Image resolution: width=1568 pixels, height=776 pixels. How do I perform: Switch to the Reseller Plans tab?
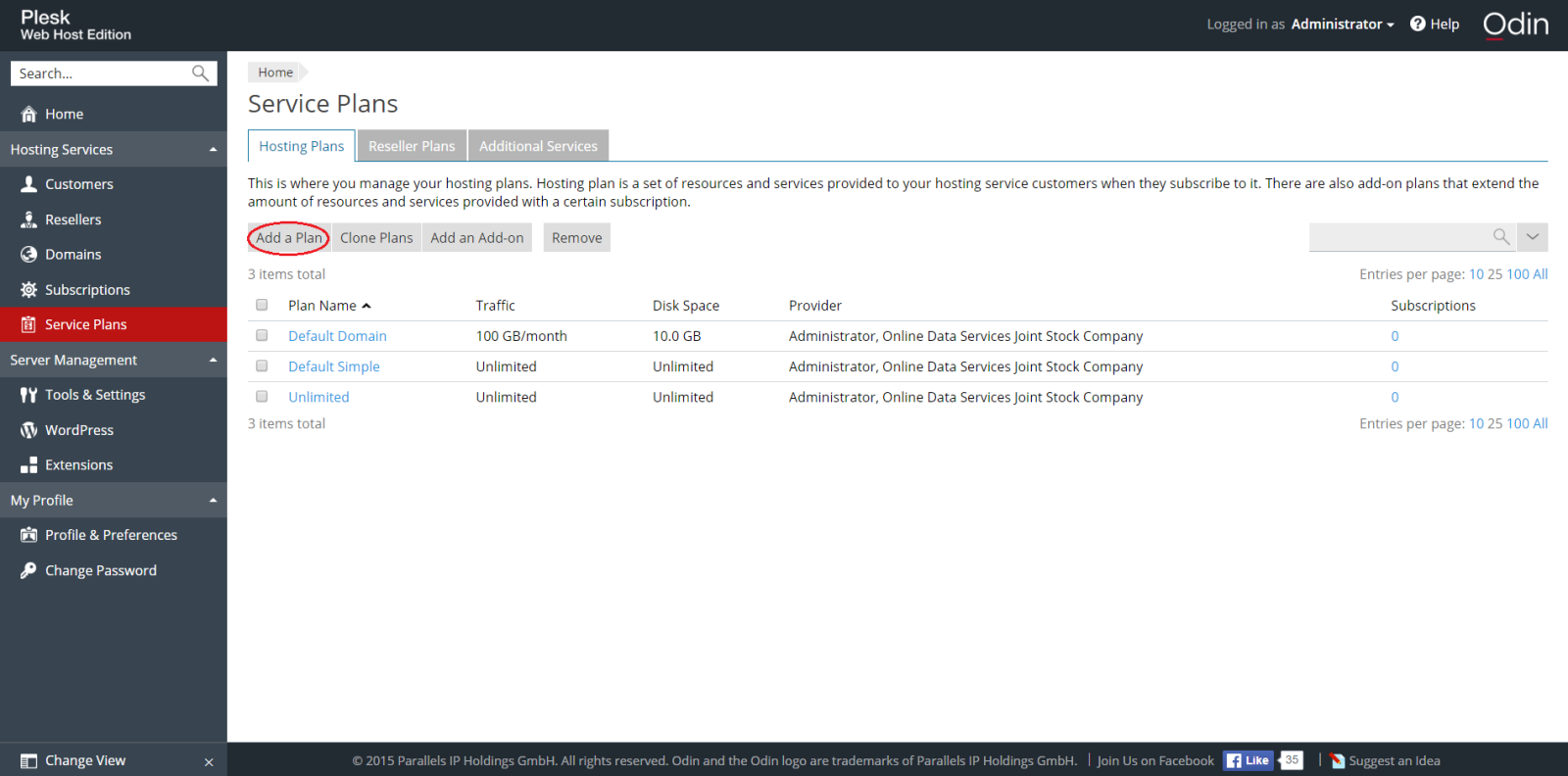412,146
